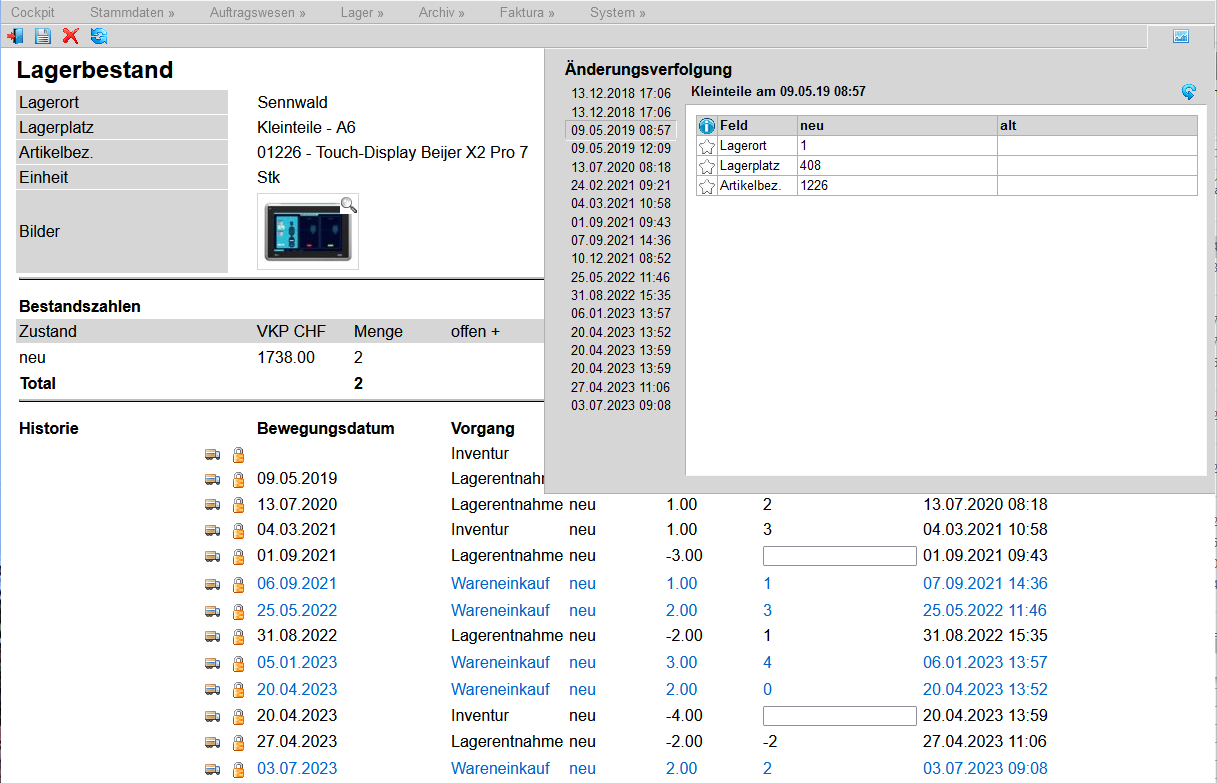Toggle the star next to Lagerort
Viewport: 1217px width, 783px height.
point(707,146)
